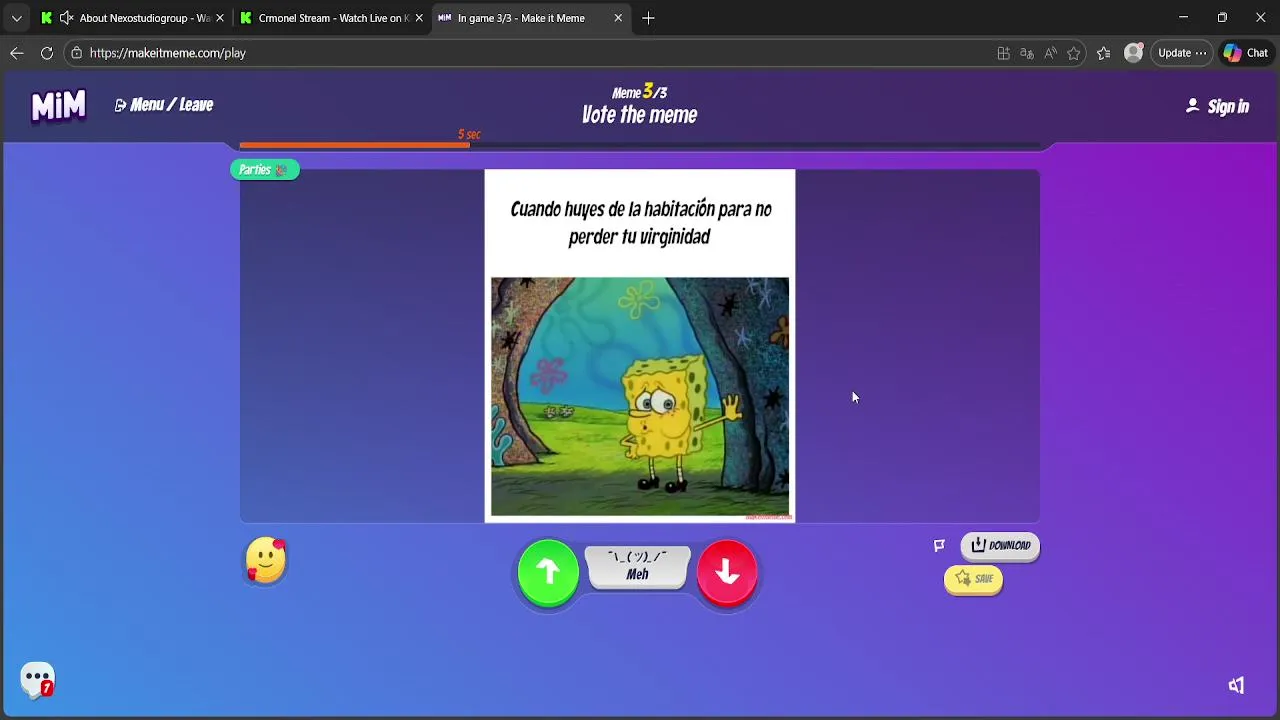Minimize the browser window
Screen dimensions: 1280x720
coord(1183,18)
